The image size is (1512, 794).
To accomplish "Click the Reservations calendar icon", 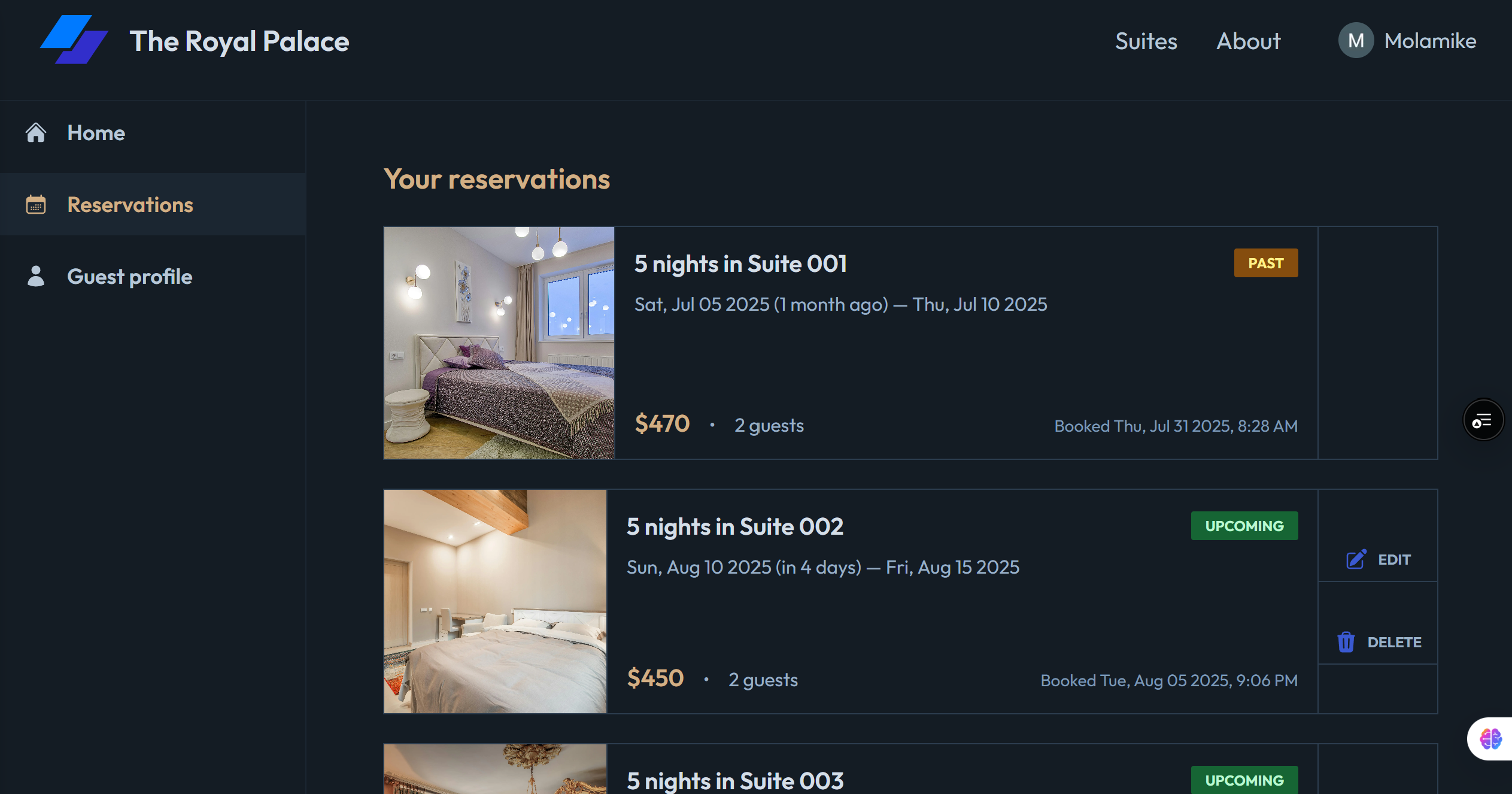I will click(x=36, y=204).
